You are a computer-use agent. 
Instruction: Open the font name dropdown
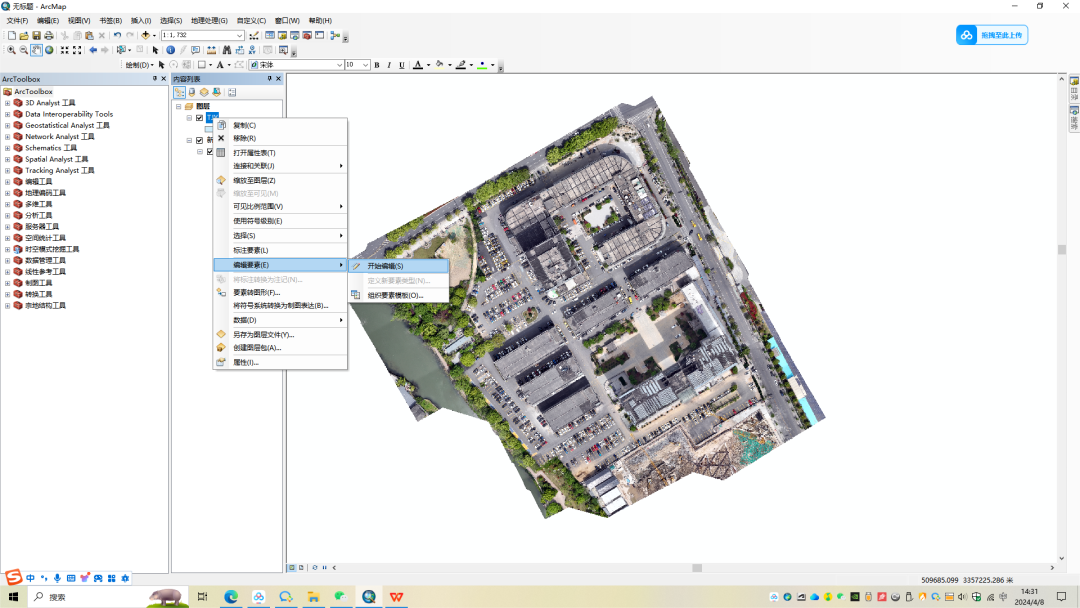coord(339,65)
